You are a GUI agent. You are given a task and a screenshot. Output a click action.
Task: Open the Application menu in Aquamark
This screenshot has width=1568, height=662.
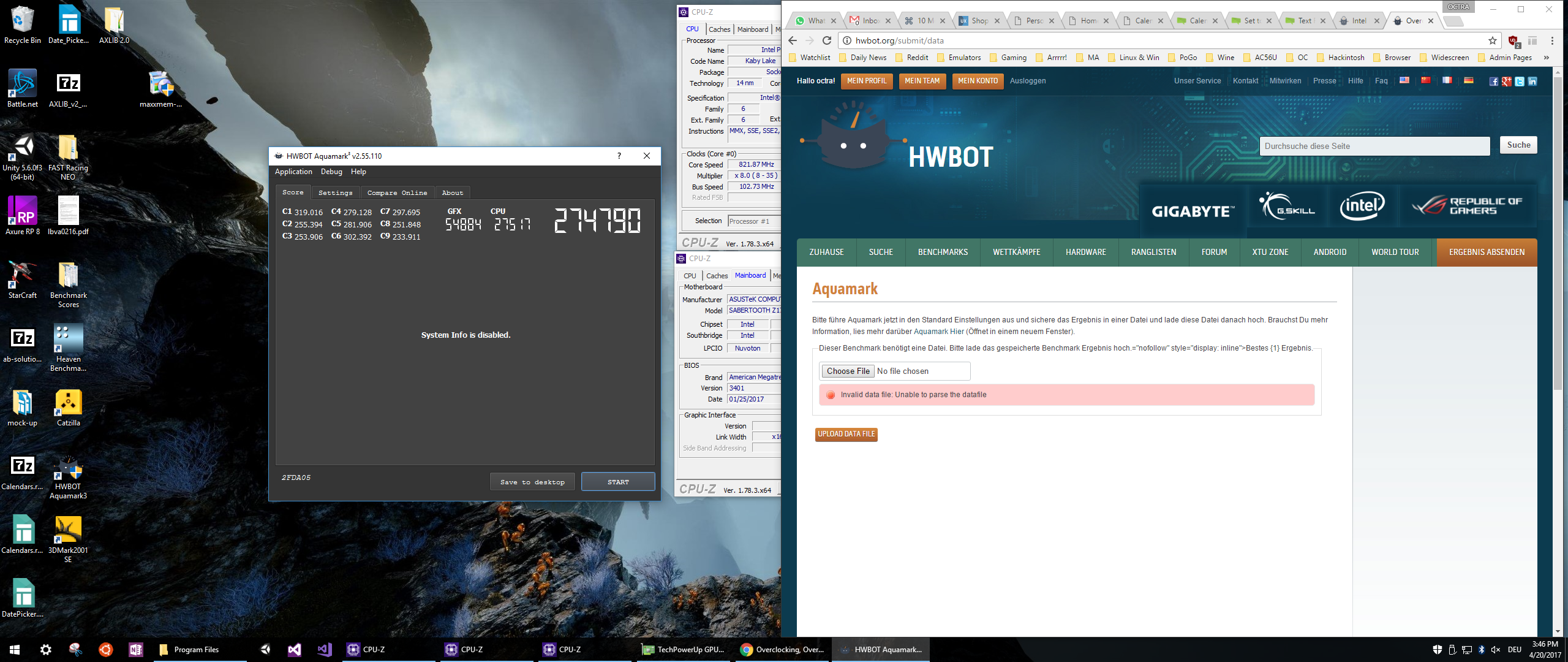(293, 172)
